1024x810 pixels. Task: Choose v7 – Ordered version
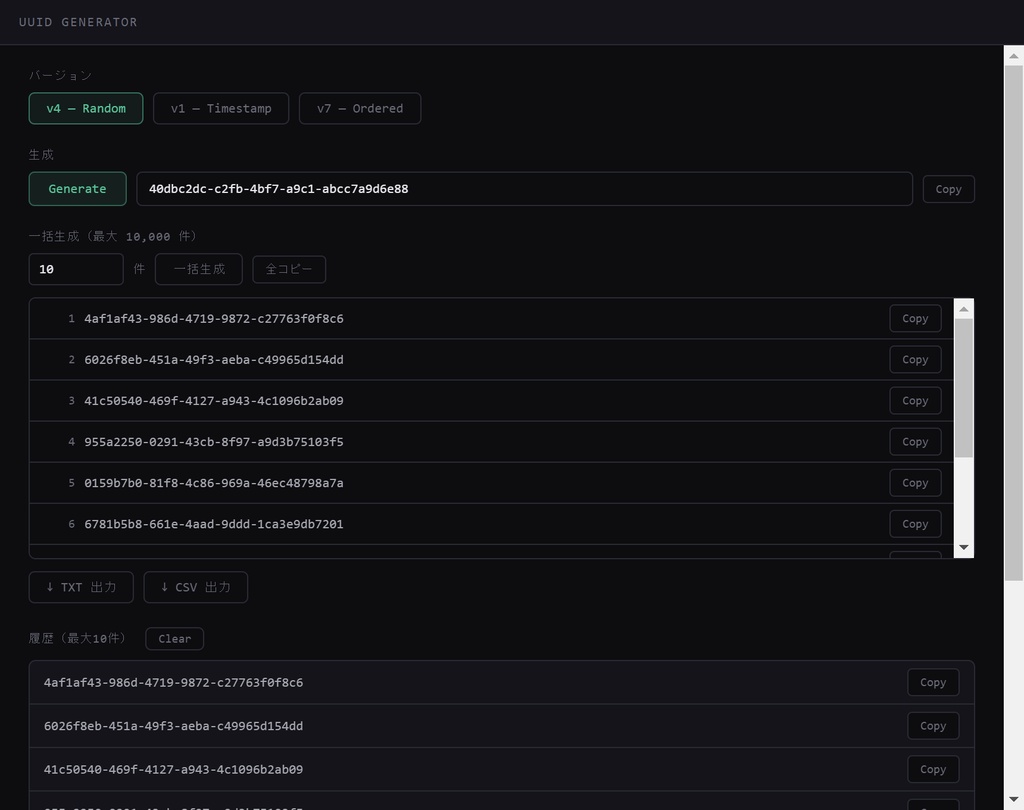coord(360,108)
